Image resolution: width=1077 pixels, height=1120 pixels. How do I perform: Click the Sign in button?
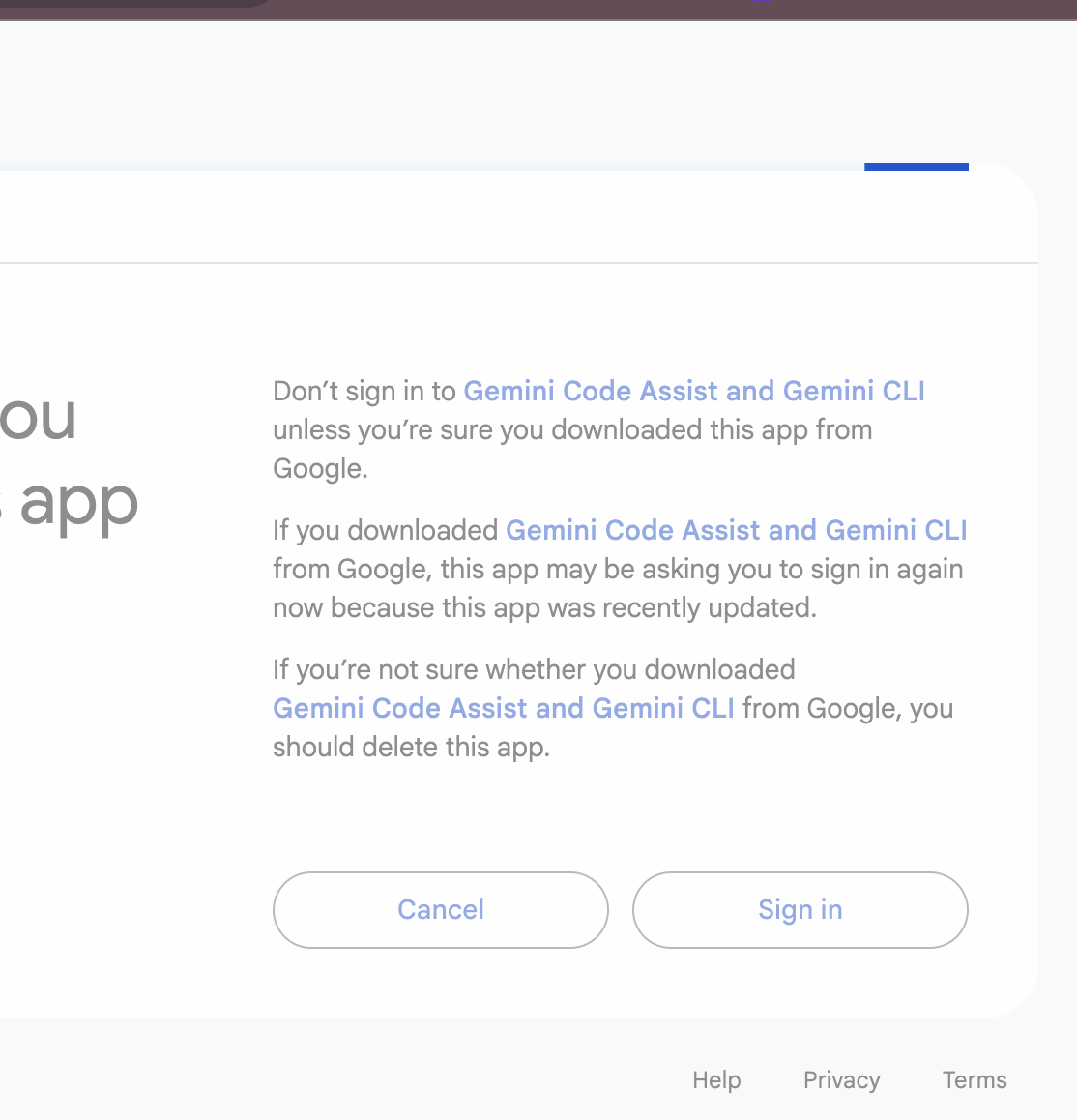(x=800, y=909)
